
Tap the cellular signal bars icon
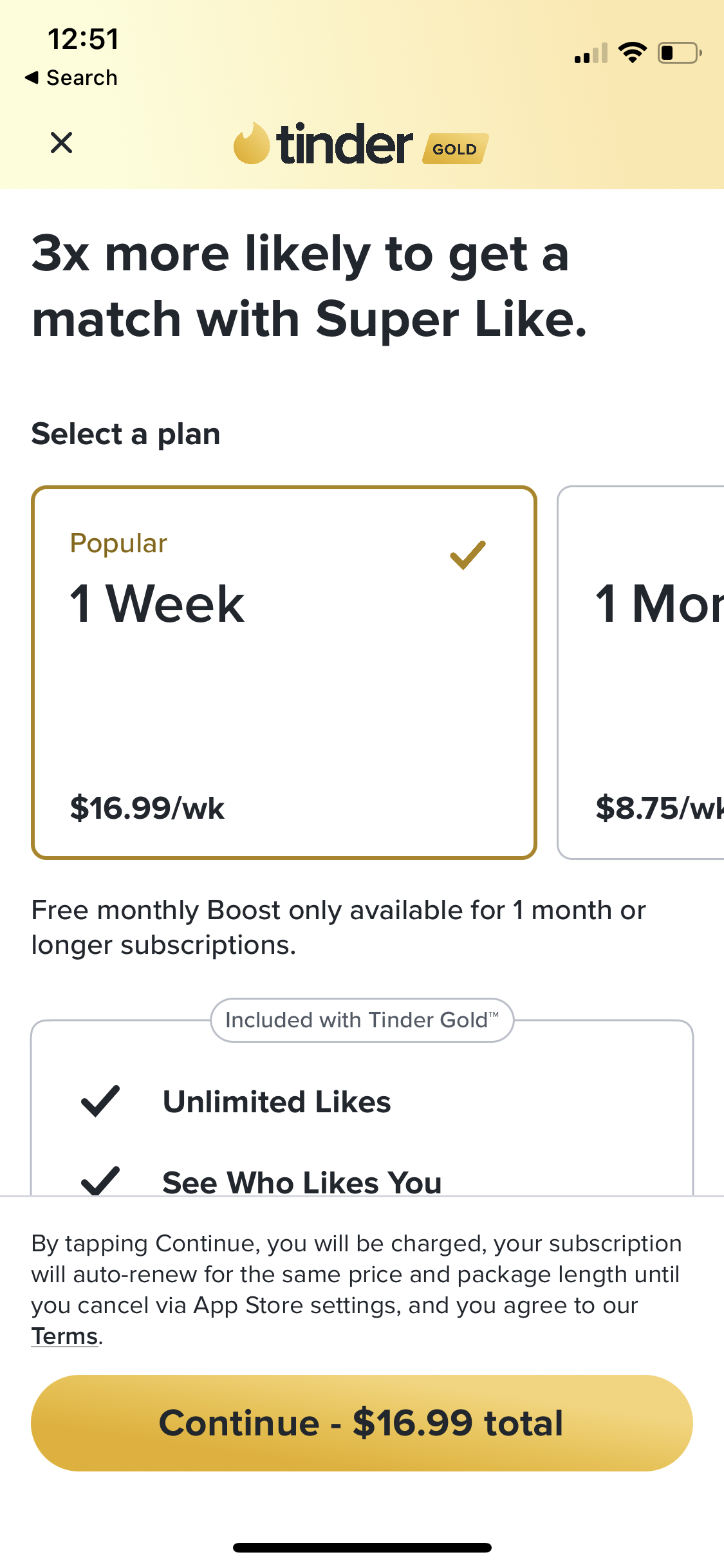point(591,54)
